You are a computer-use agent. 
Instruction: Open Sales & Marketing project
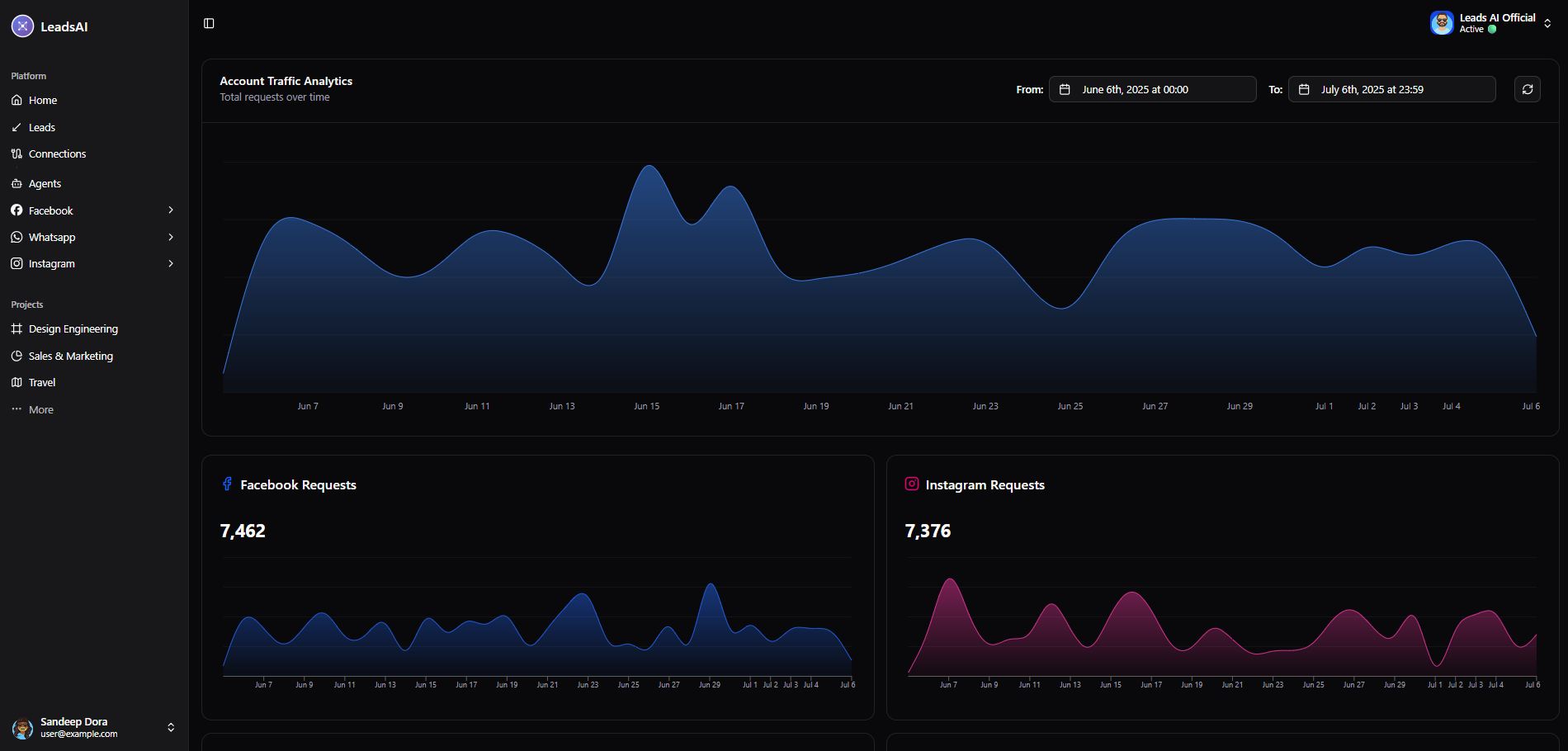pos(70,357)
